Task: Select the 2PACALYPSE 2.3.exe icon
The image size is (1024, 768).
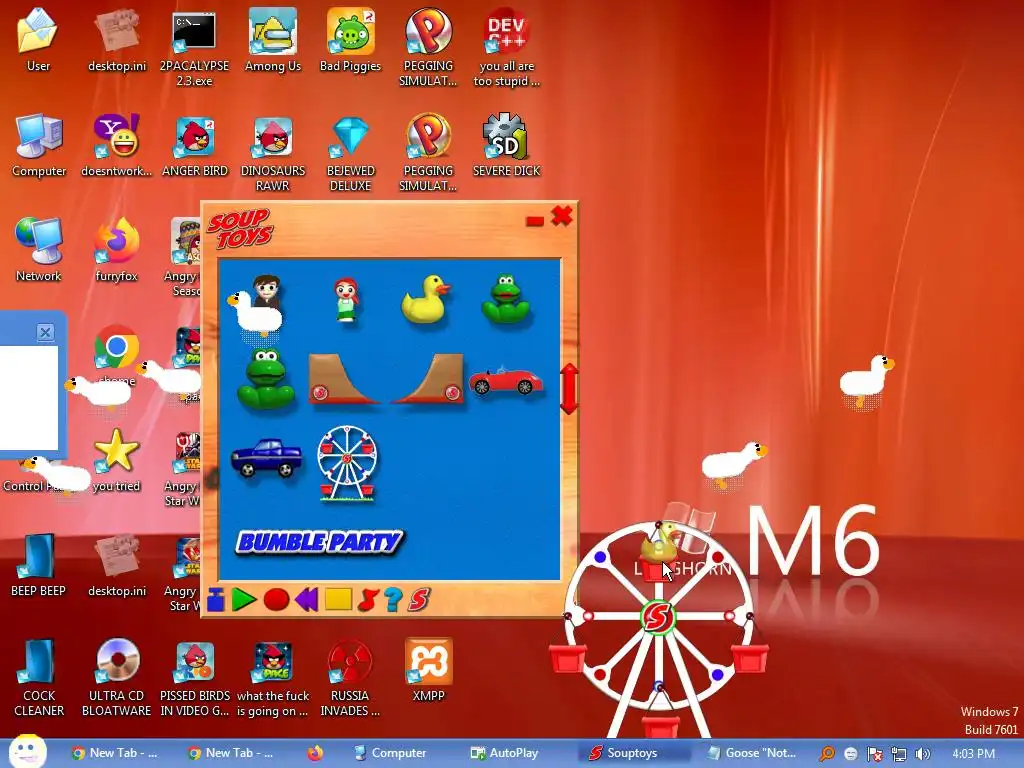Action: (x=194, y=47)
